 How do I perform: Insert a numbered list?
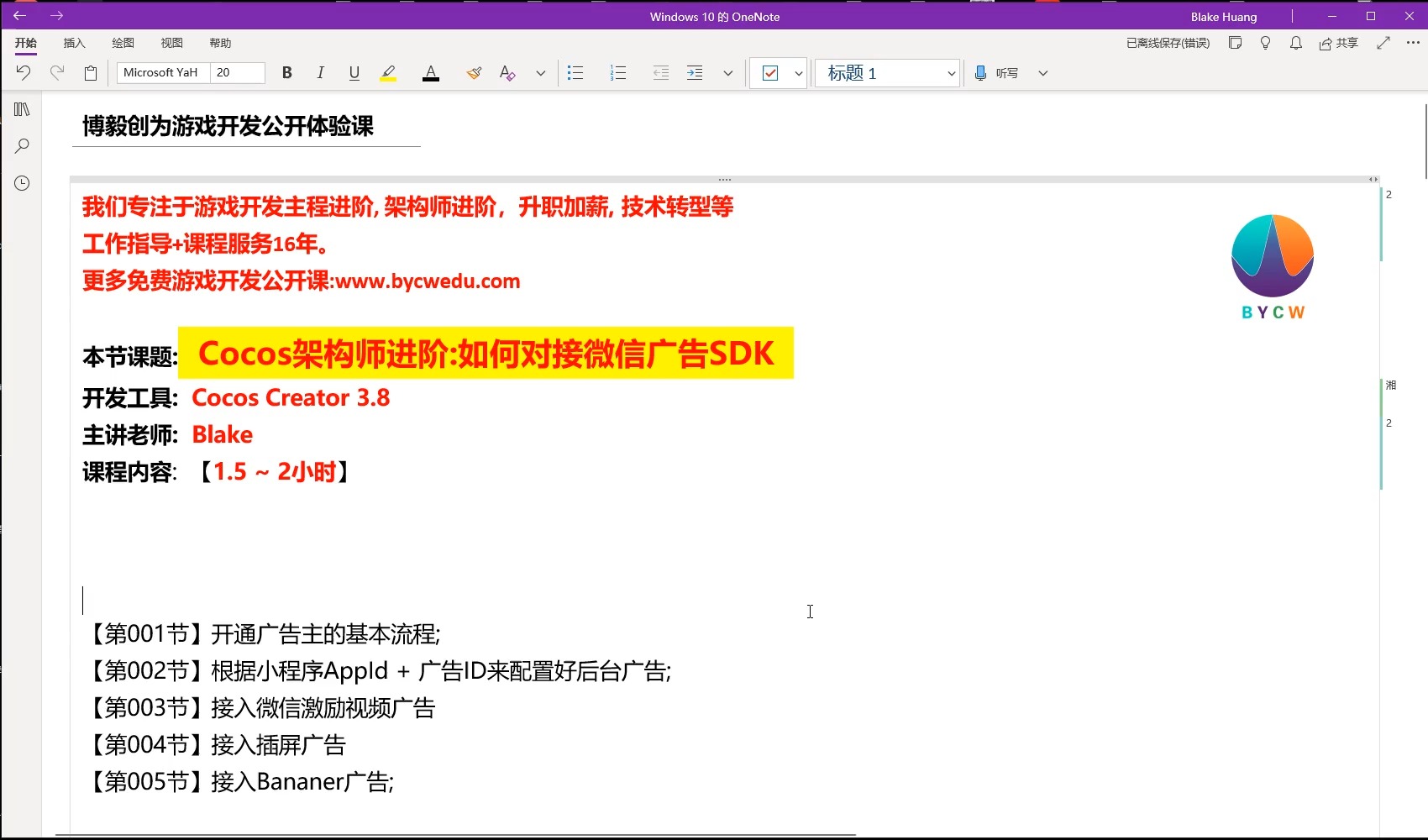618,73
